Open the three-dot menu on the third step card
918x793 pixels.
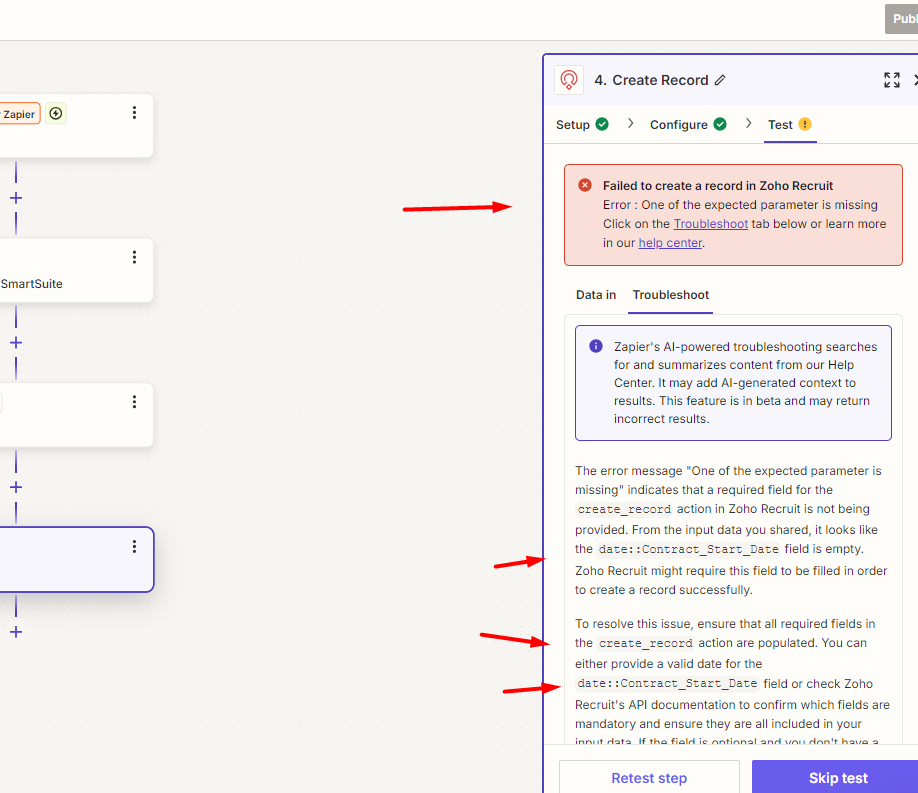pyautogui.click(x=134, y=402)
